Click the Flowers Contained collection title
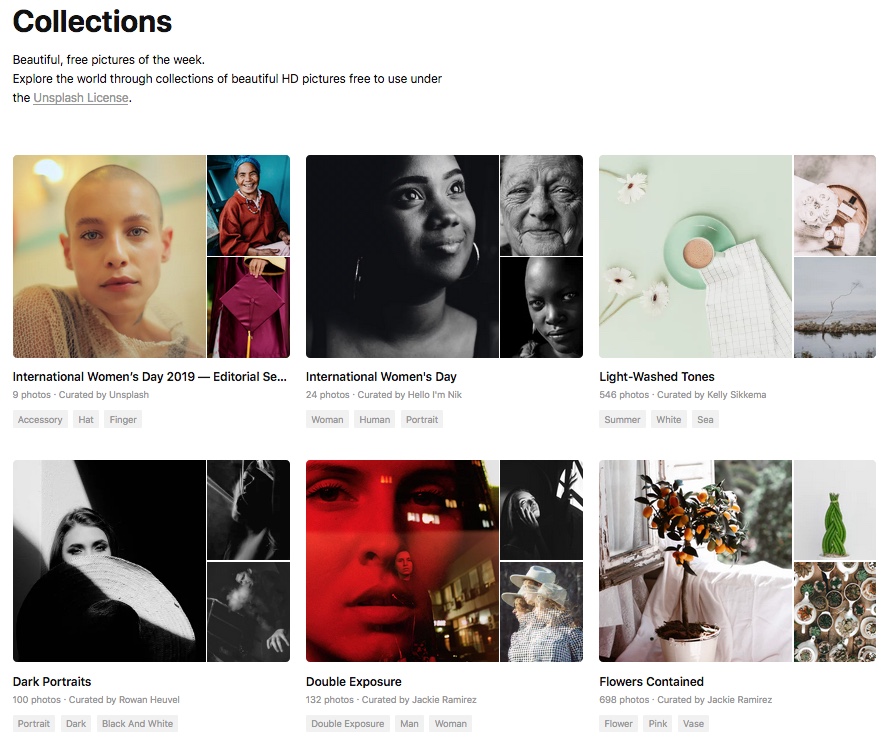Screen dimensions: 892x745 pyautogui.click(x=652, y=682)
